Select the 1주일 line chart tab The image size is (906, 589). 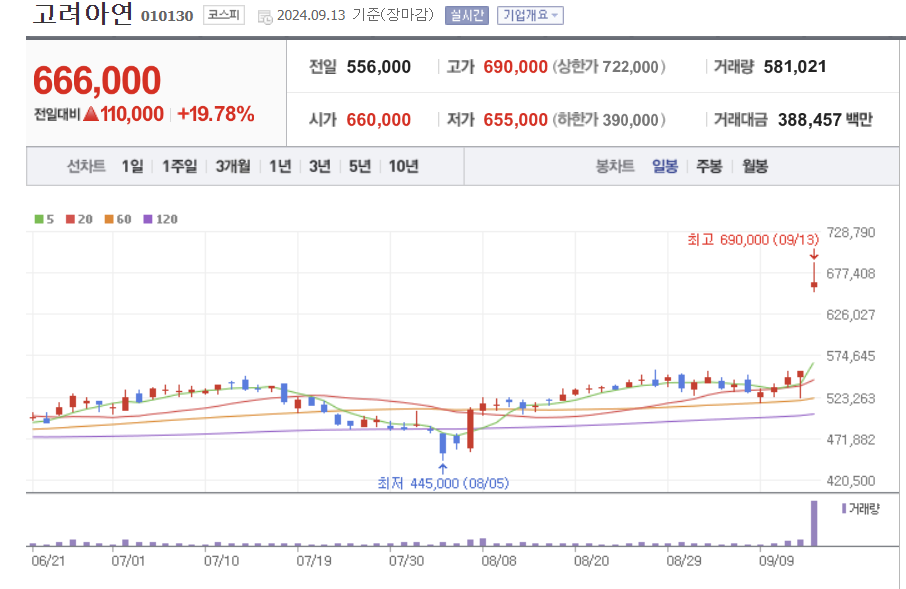[180, 166]
